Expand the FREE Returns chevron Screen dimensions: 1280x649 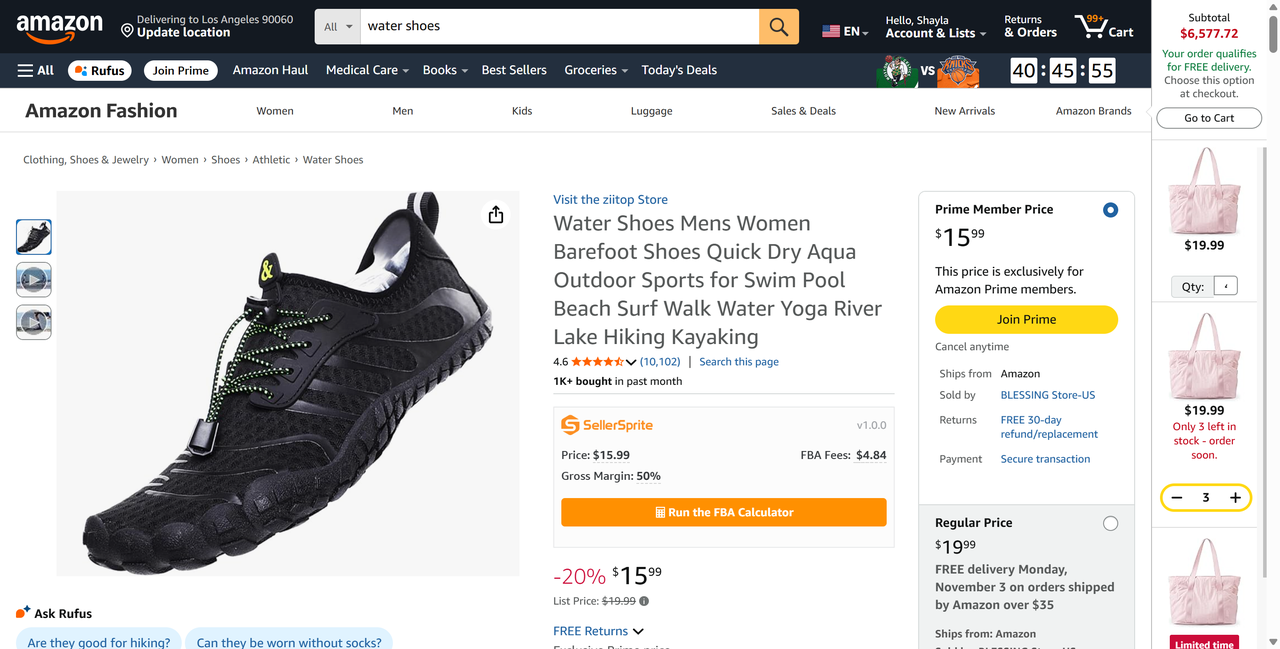click(638, 631)
